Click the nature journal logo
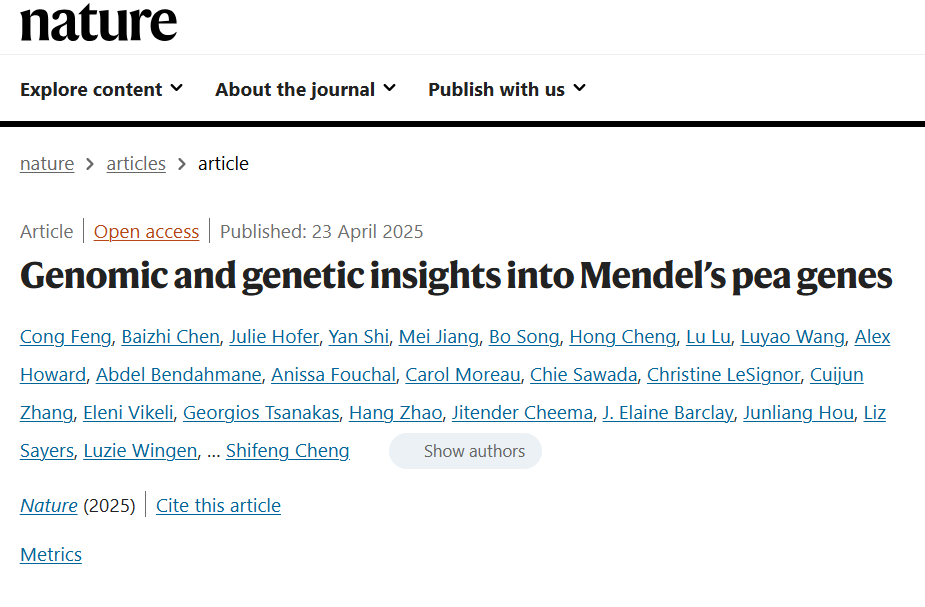Screen dimensions: 925x607 click(98, 22)
